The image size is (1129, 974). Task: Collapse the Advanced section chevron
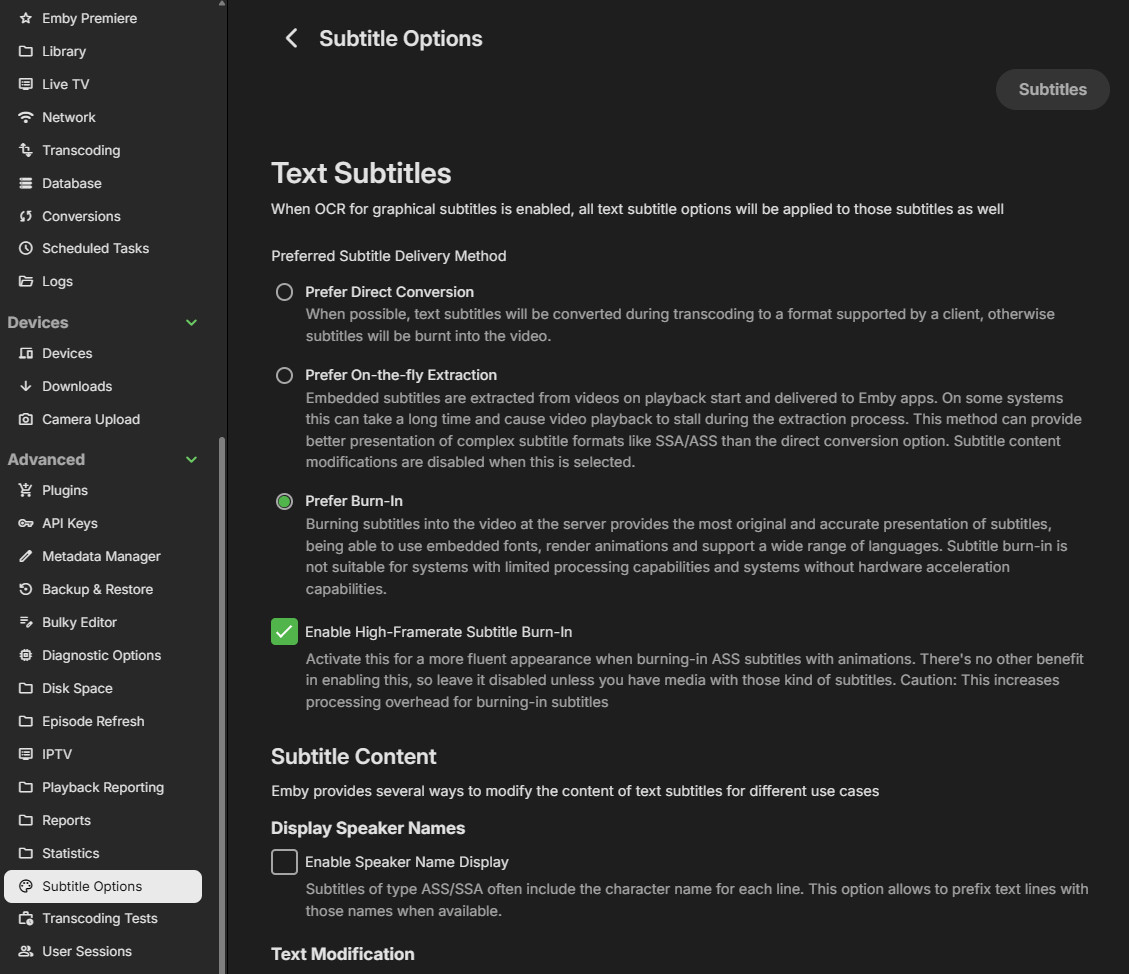(192, 459)
